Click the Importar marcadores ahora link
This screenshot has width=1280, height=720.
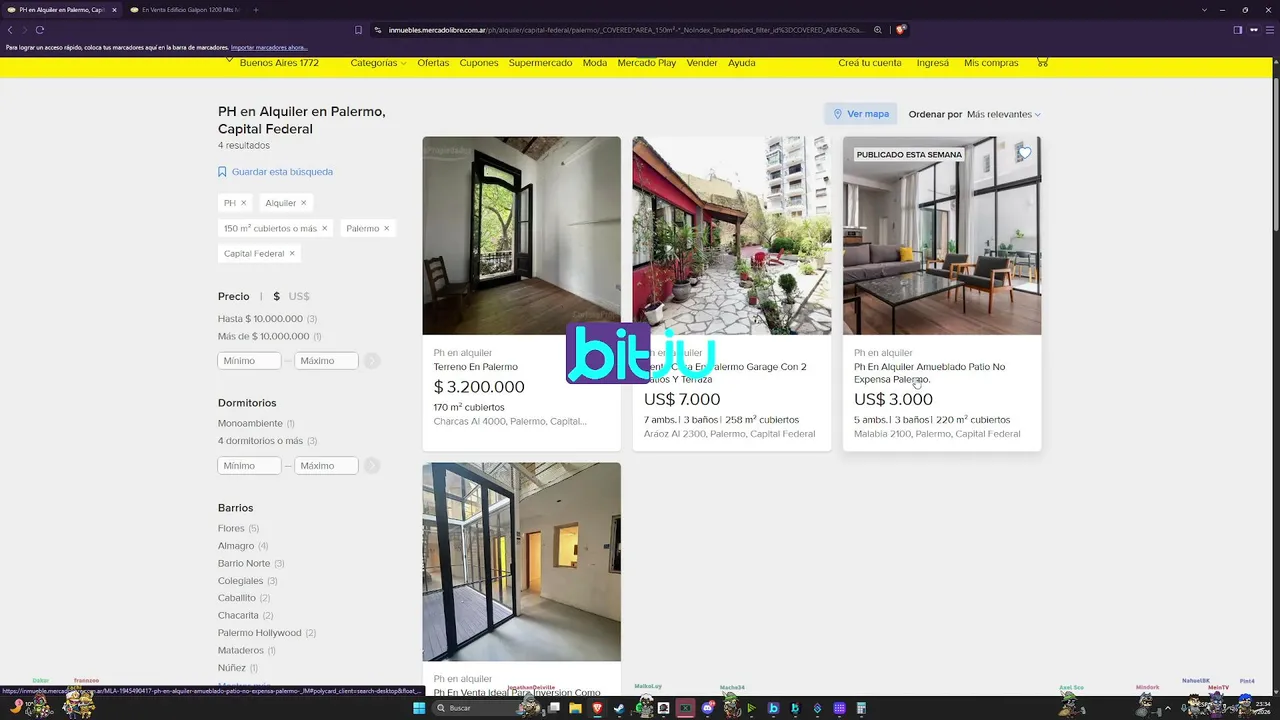[x=269, y=48]
